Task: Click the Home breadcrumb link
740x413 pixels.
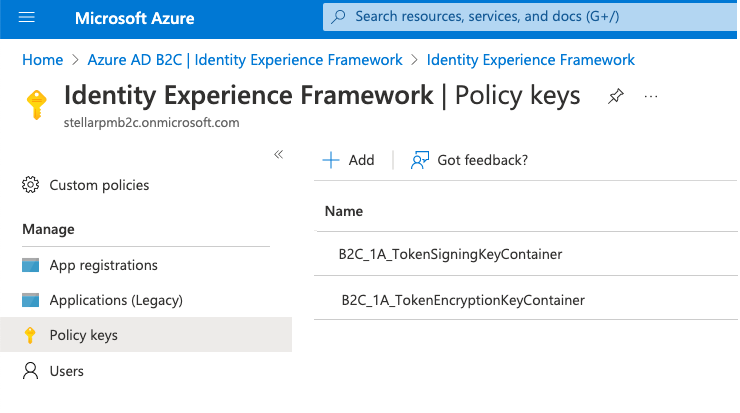Action: point(42,60)
